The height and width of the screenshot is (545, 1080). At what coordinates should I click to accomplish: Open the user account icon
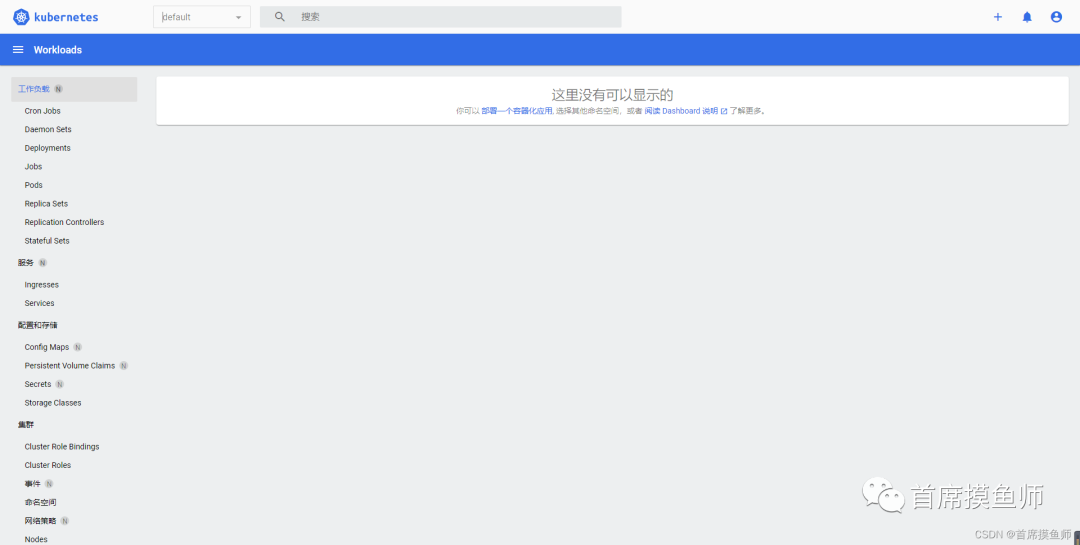point(1056,17)
